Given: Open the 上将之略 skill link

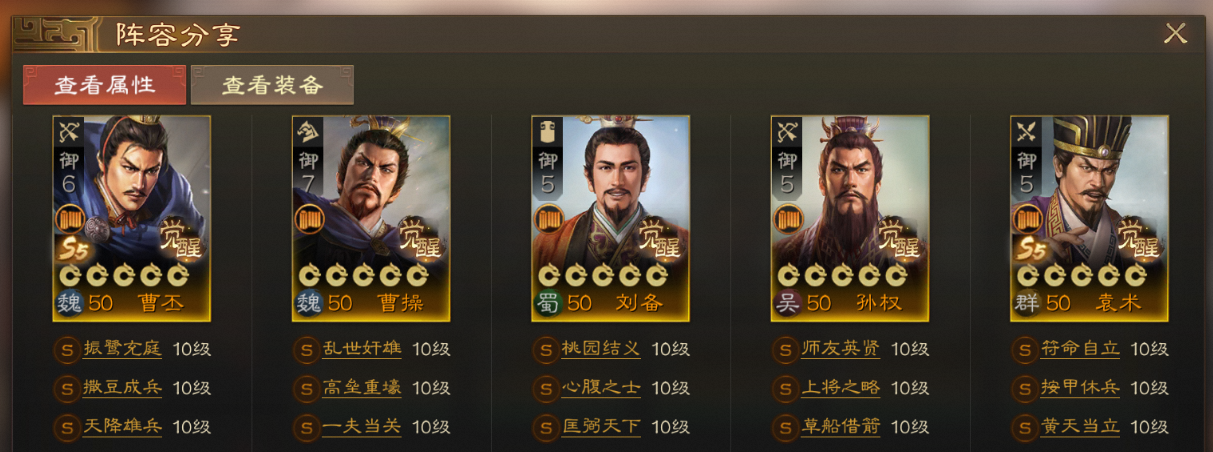Looking at the screenshot, I should coord(841,388).
